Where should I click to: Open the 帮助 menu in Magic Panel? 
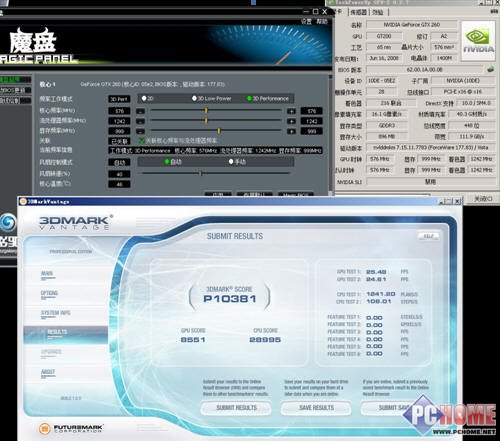tap(322, 22)
